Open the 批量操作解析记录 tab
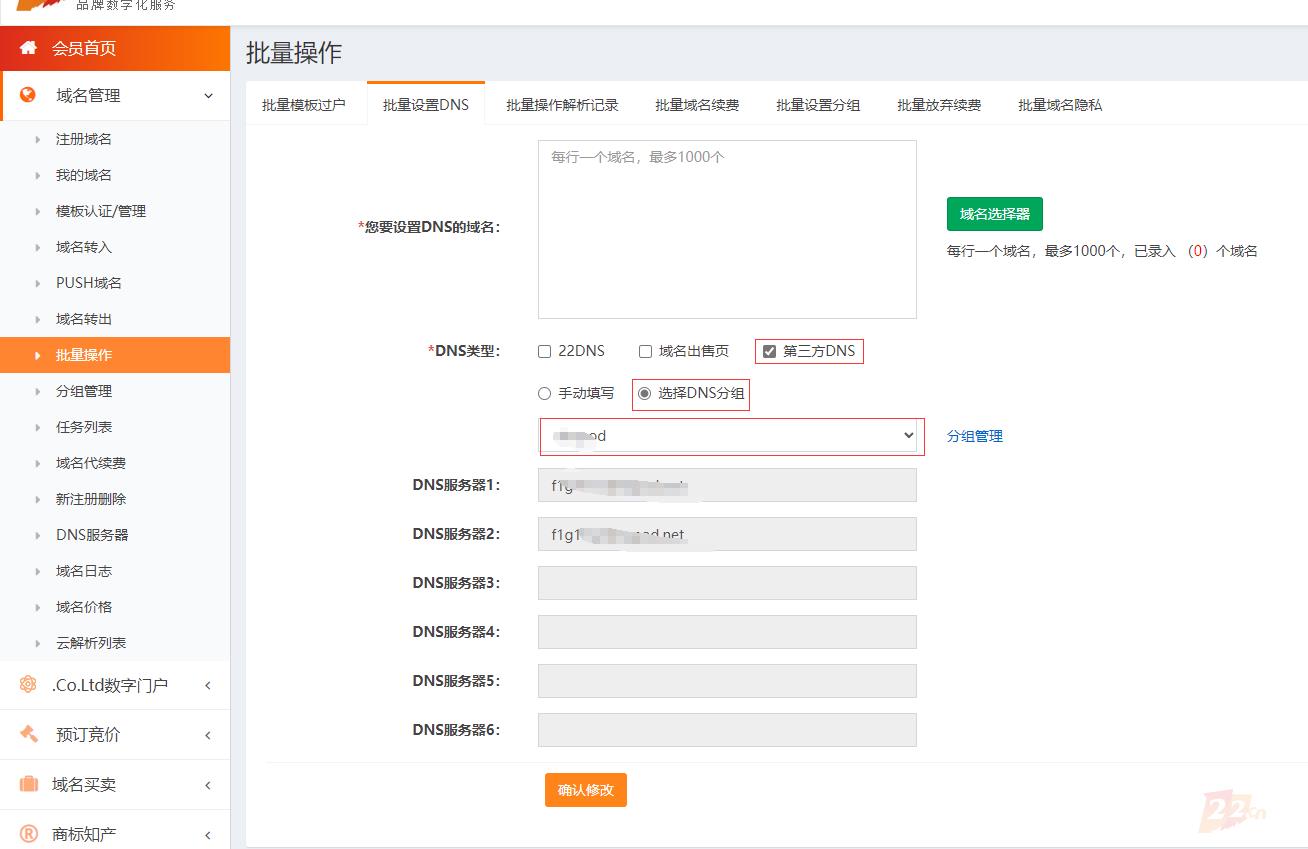 [562, 105]
